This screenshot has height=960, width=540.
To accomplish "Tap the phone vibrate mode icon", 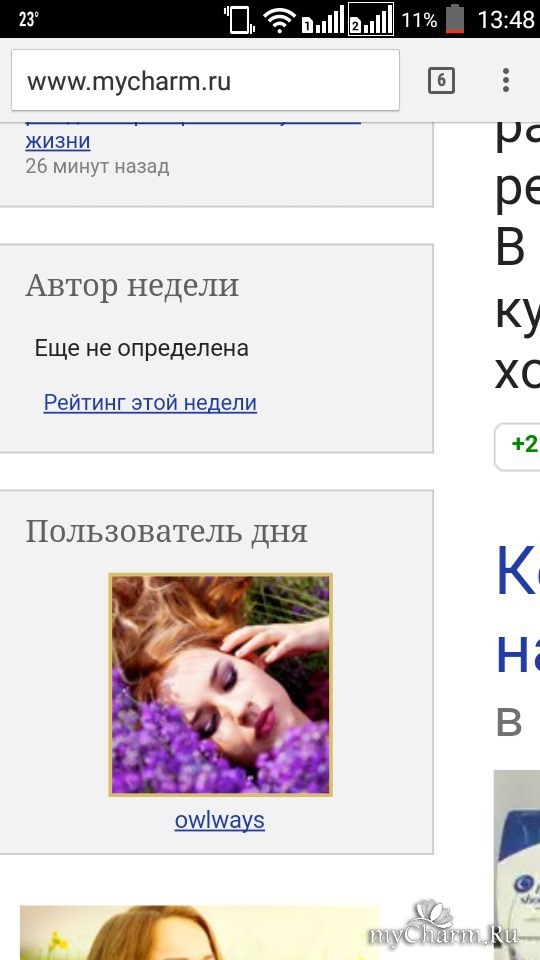I will (239, 19).
